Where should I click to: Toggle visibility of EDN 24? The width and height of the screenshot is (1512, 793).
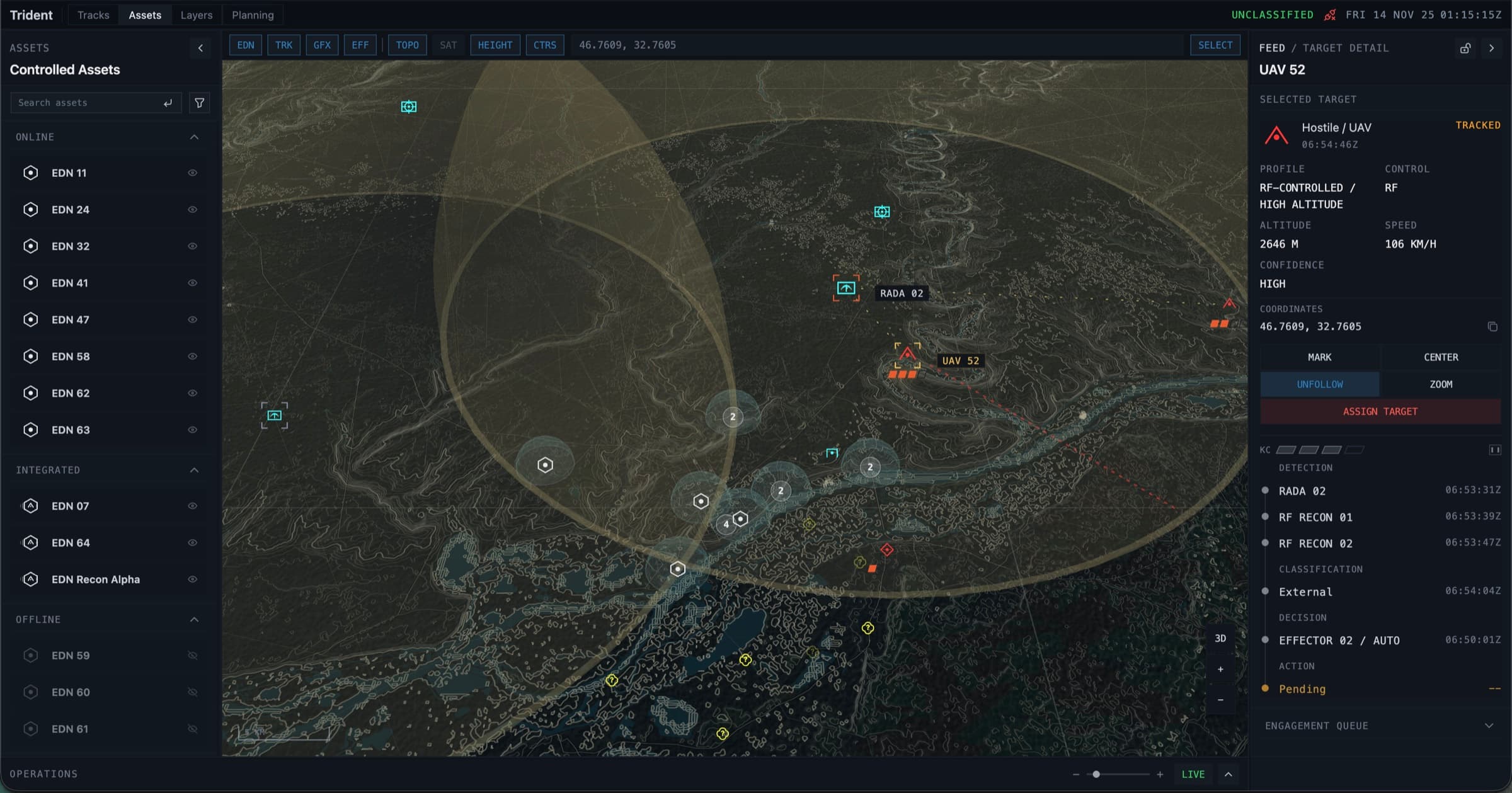point(193,210)
